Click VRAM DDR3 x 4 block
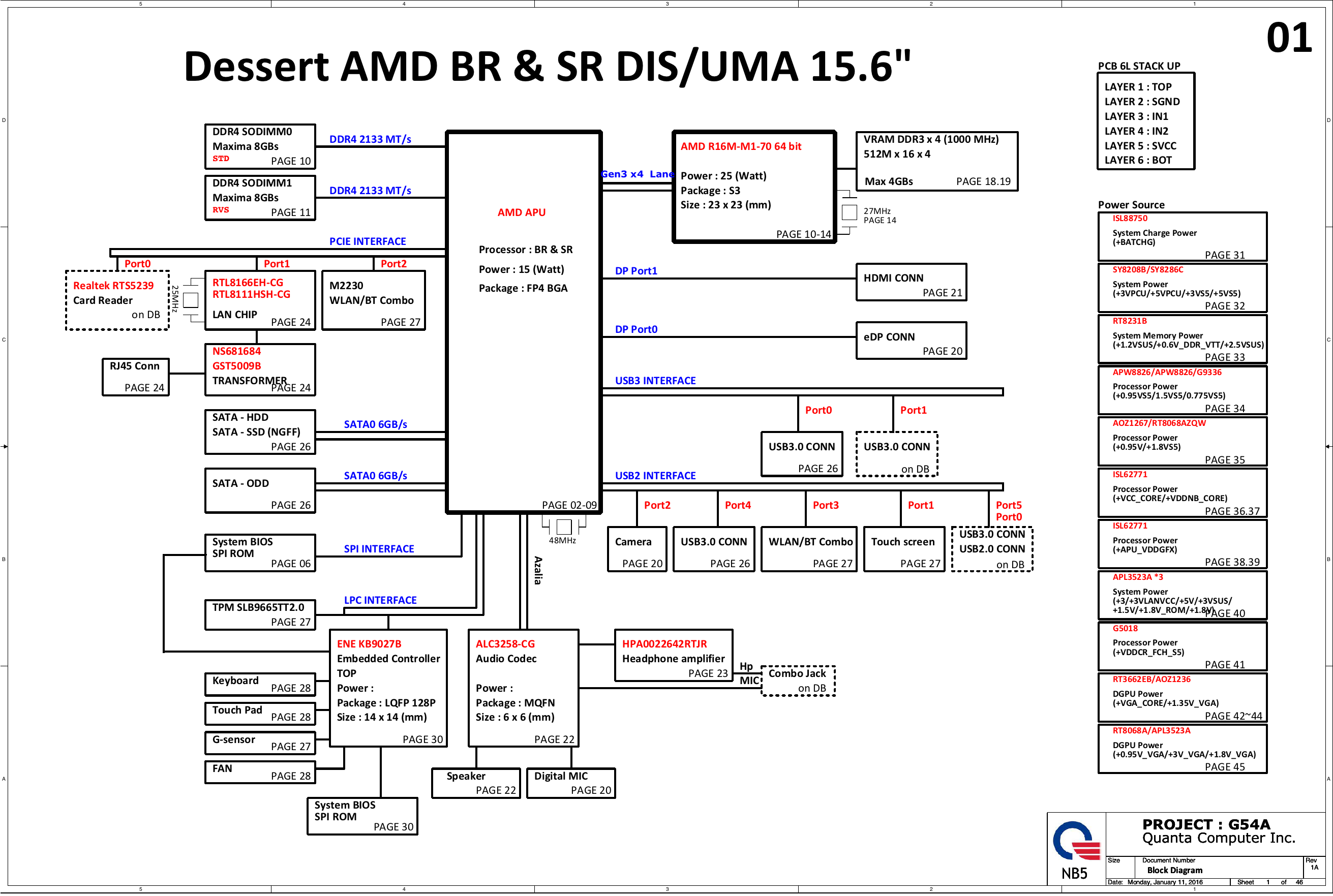The image size is (1333, 896). [937, 162]
